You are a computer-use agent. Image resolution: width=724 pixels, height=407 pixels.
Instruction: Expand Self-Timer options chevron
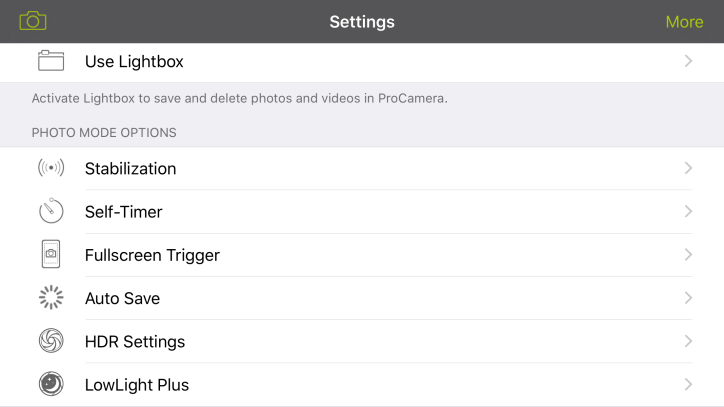[x=688, y=211]
